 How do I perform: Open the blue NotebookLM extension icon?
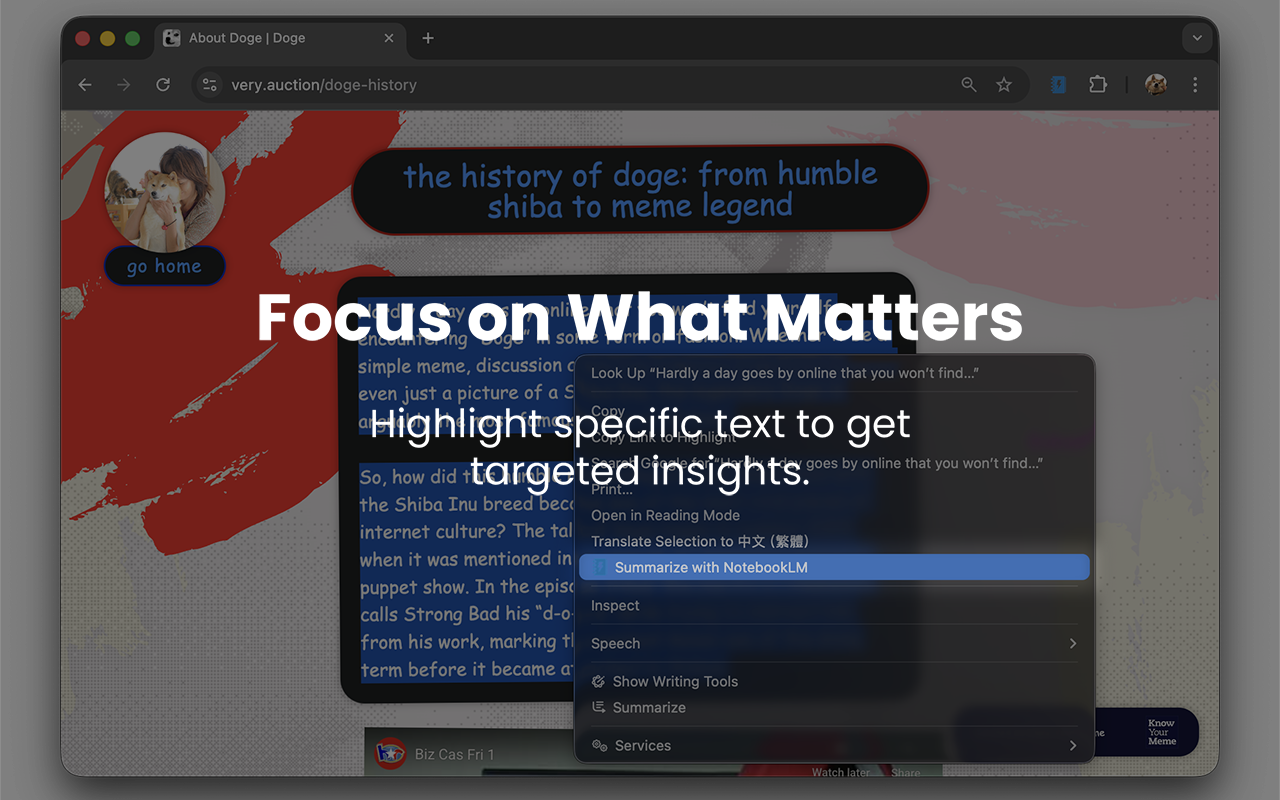[x=1059, y=85]
